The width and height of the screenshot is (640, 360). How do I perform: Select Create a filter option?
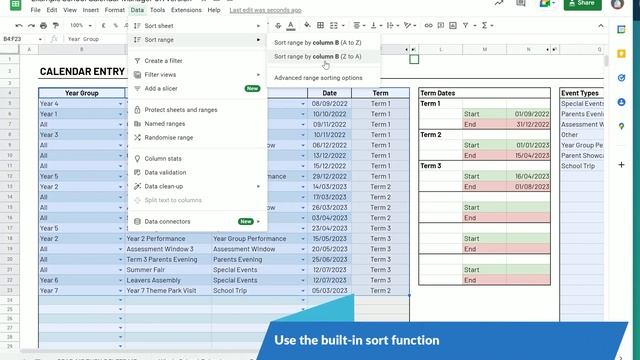(198, 60)
